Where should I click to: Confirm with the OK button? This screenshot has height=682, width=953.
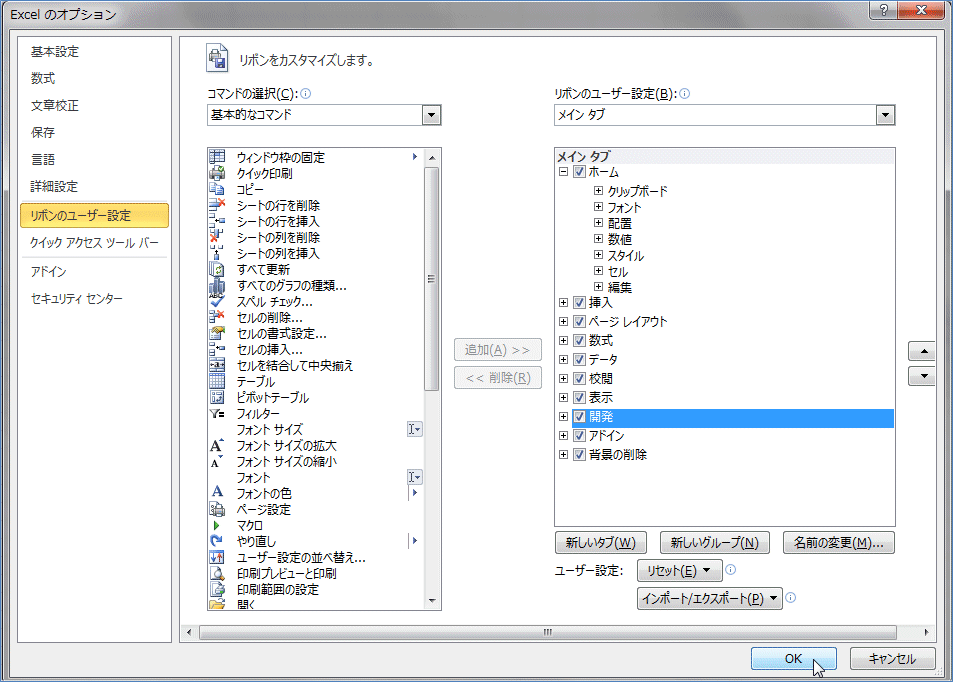point(793,658)
